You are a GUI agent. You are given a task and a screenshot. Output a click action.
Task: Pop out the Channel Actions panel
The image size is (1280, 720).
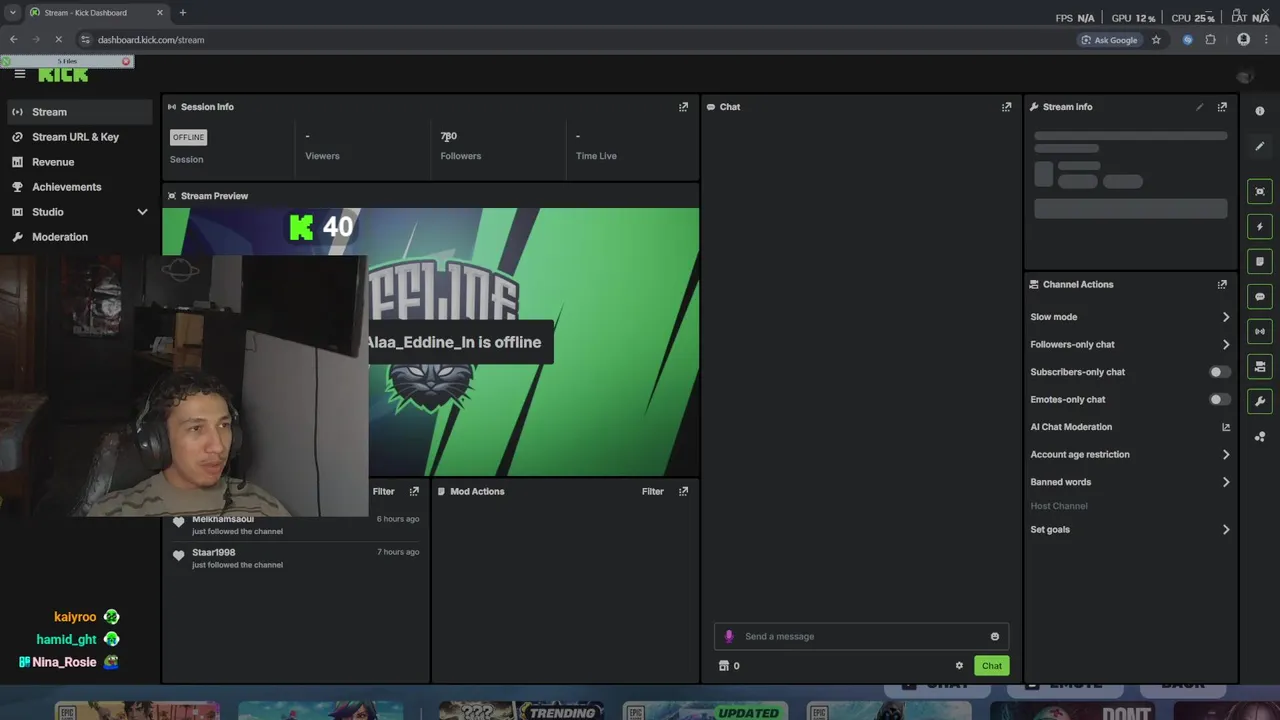(1222, 285)
